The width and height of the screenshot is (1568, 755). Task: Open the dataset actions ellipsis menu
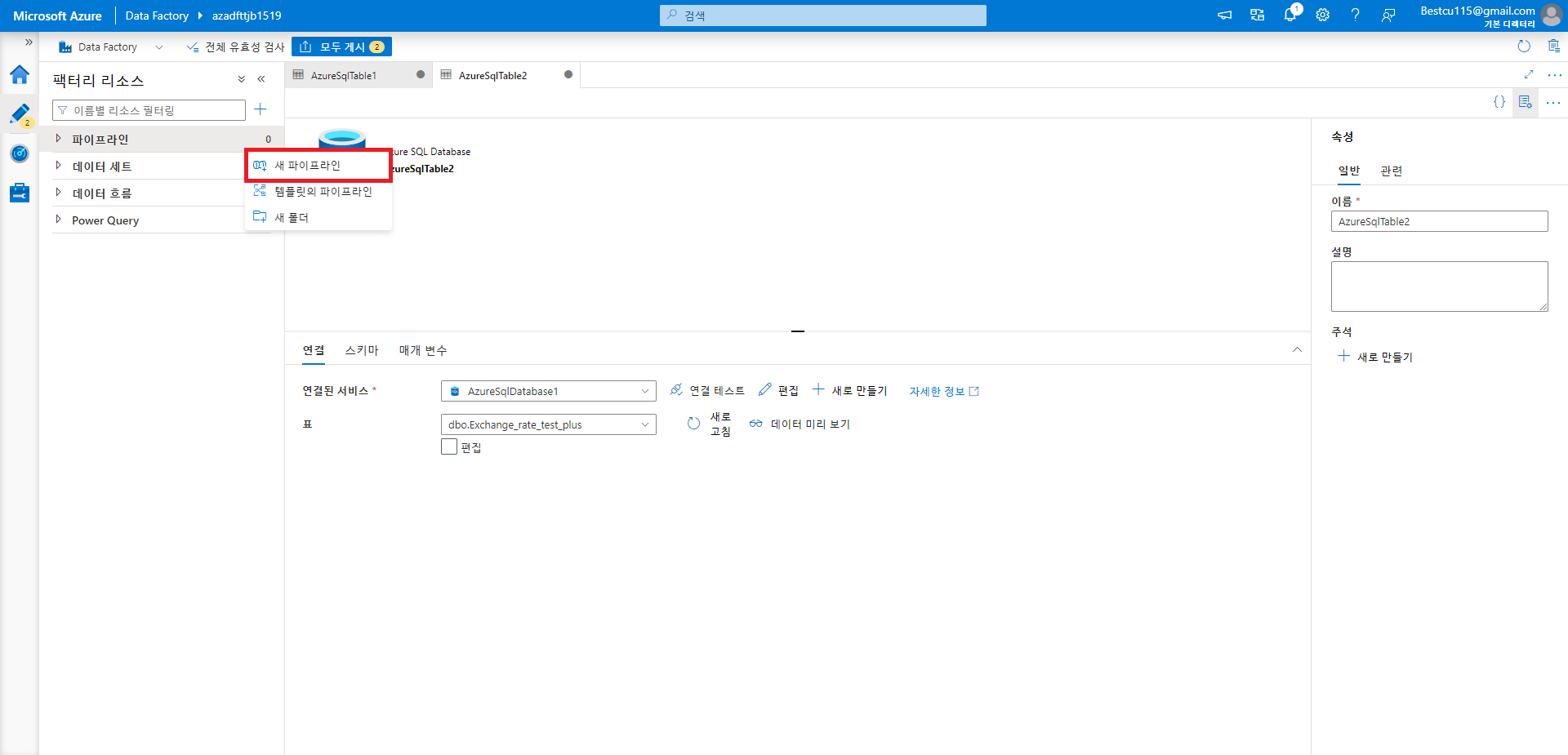(x=1553, y=103)
